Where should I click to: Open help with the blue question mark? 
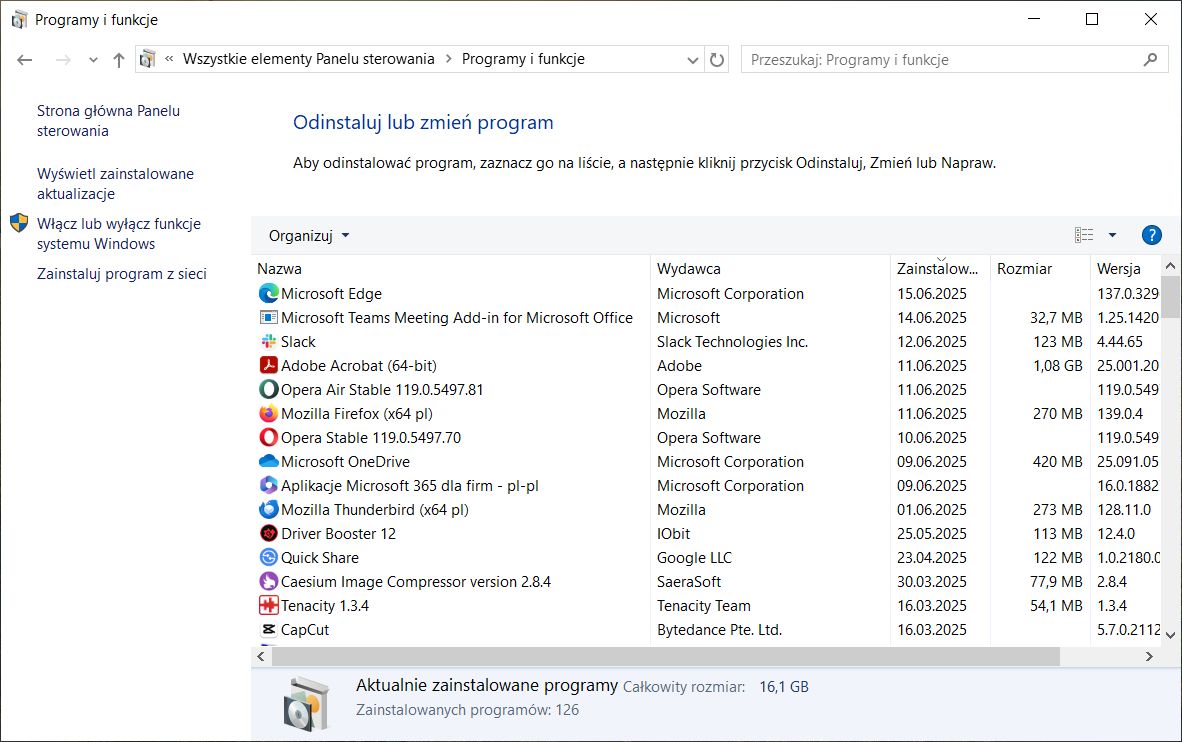click(x=1151, y=235)
